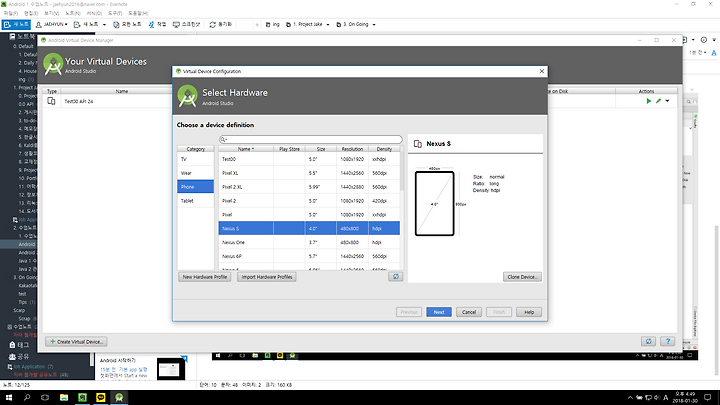The height and width of the screenshot is (405, 720).
Task: Click the all notes toolbar button in Evernote
Action: (x=127, y=24)
